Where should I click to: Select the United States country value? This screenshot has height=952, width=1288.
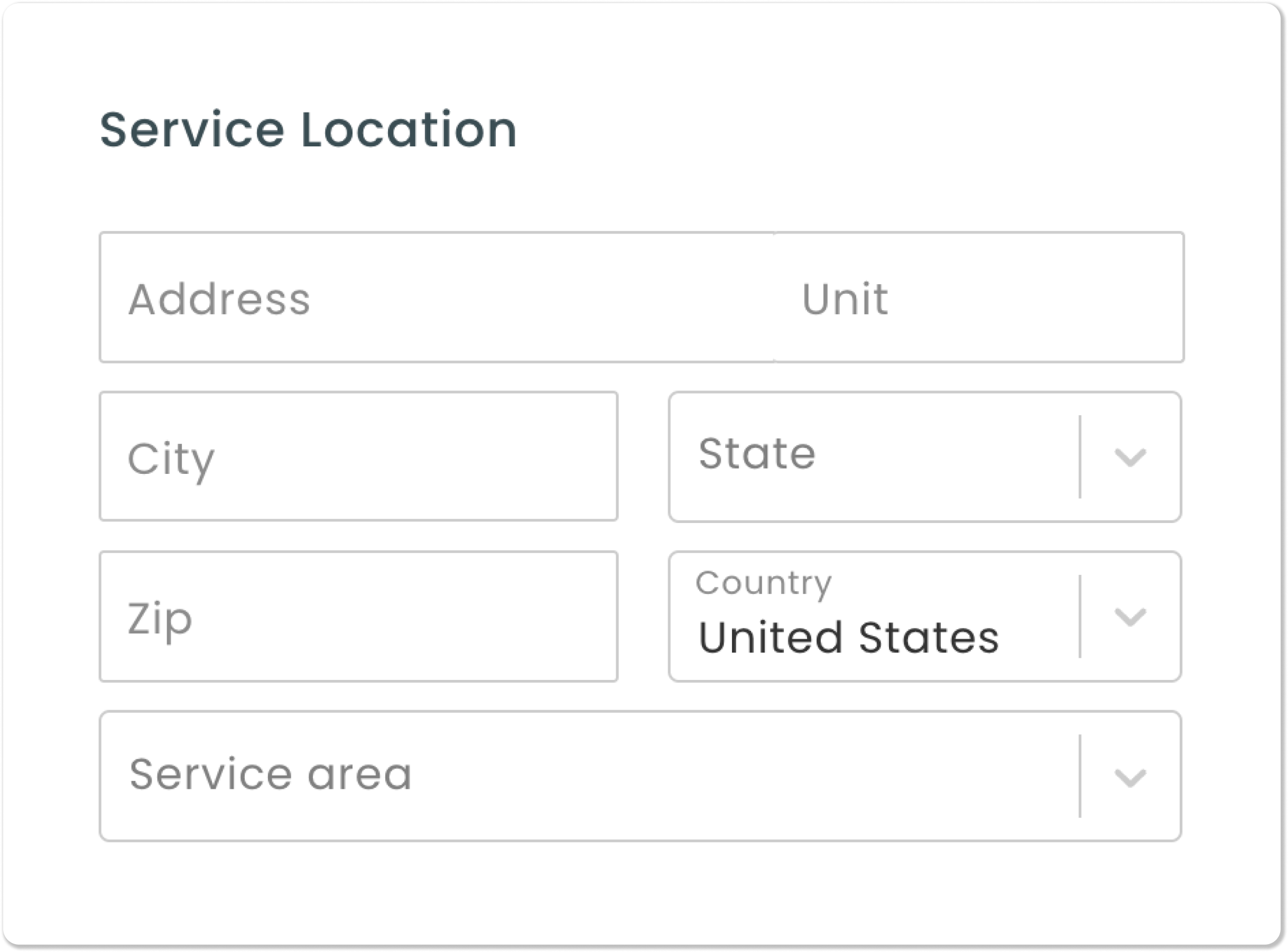pos(848,637)
